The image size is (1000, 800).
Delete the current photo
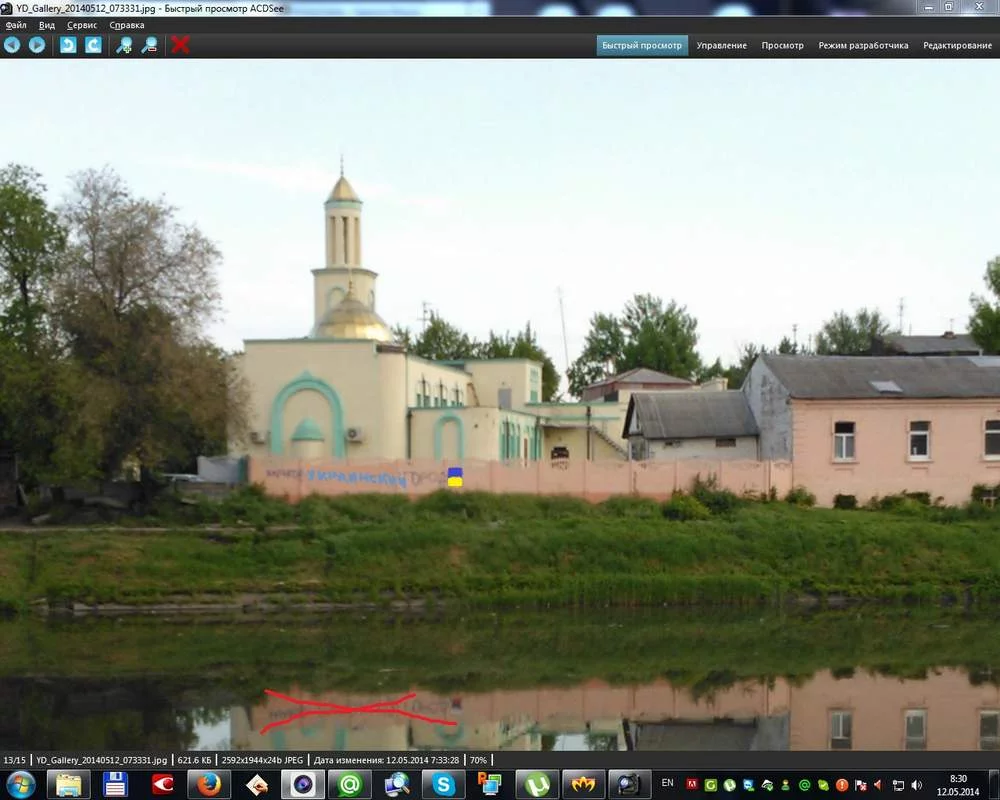tap(180, 45)
